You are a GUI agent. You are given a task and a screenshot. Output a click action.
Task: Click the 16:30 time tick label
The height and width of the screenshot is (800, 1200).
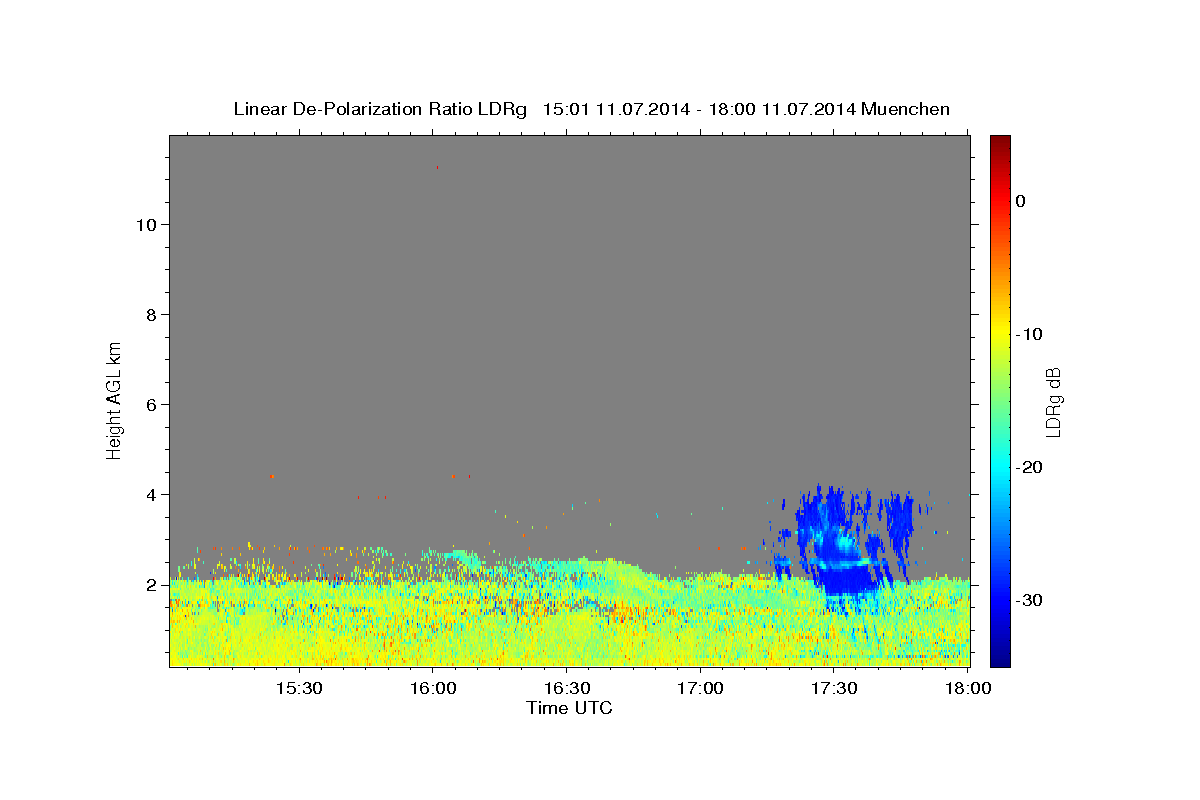pyautogui.click(x=567, y=689)
